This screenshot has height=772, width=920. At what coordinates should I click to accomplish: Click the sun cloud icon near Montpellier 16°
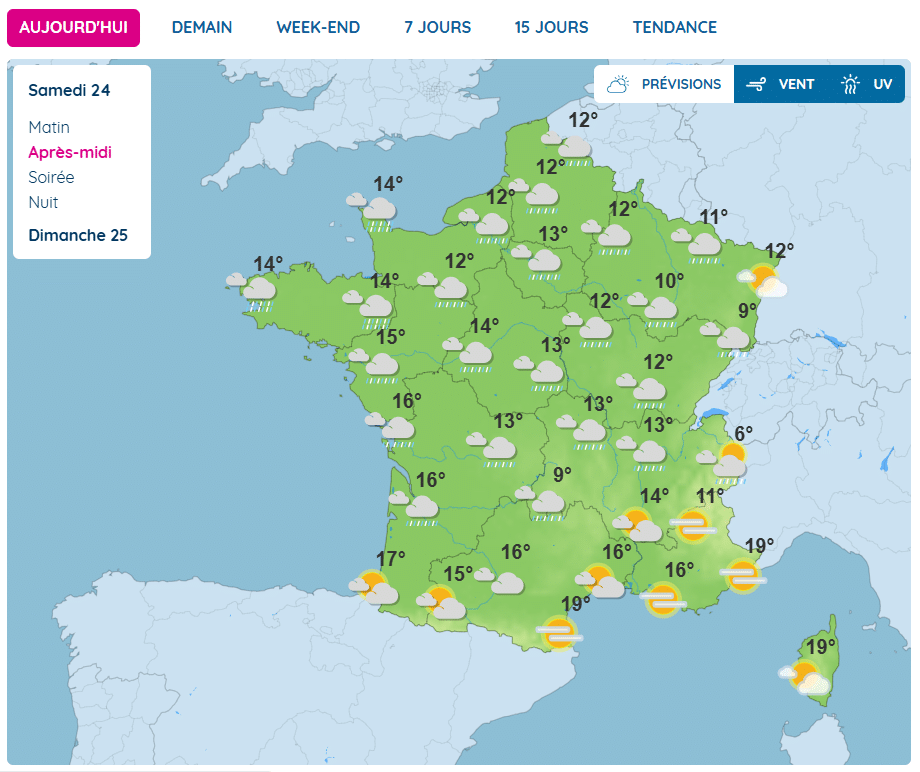tap(600, 581)
